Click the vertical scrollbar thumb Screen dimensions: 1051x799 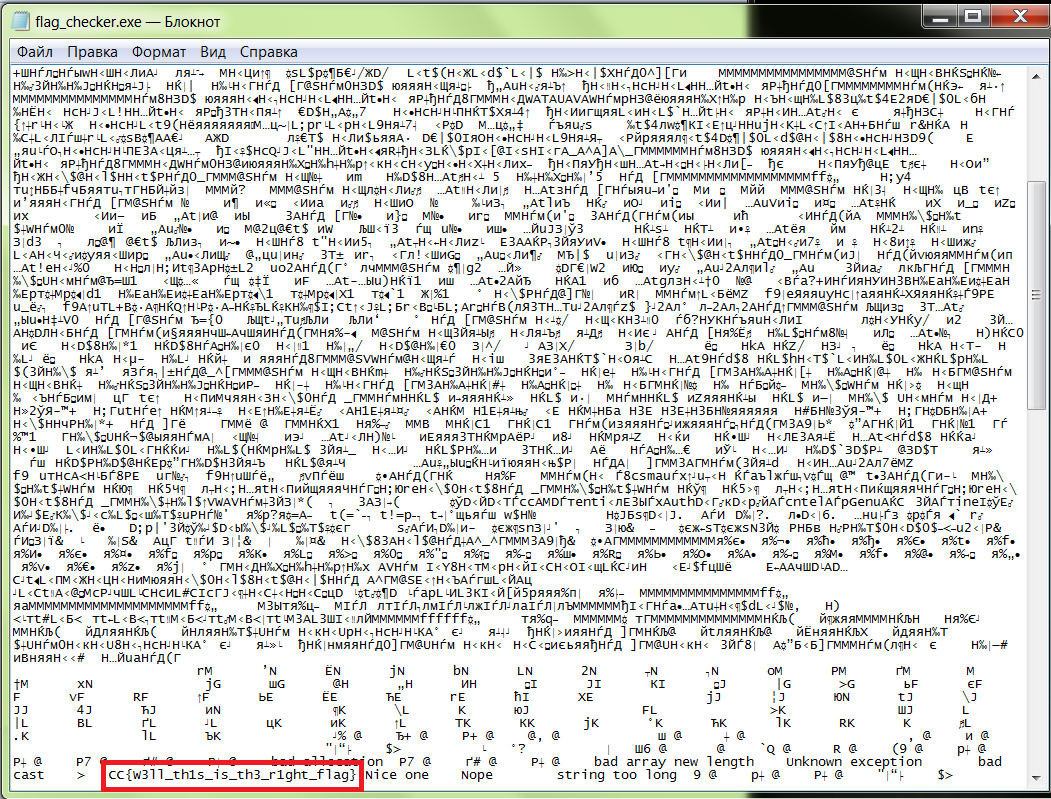1036,295
